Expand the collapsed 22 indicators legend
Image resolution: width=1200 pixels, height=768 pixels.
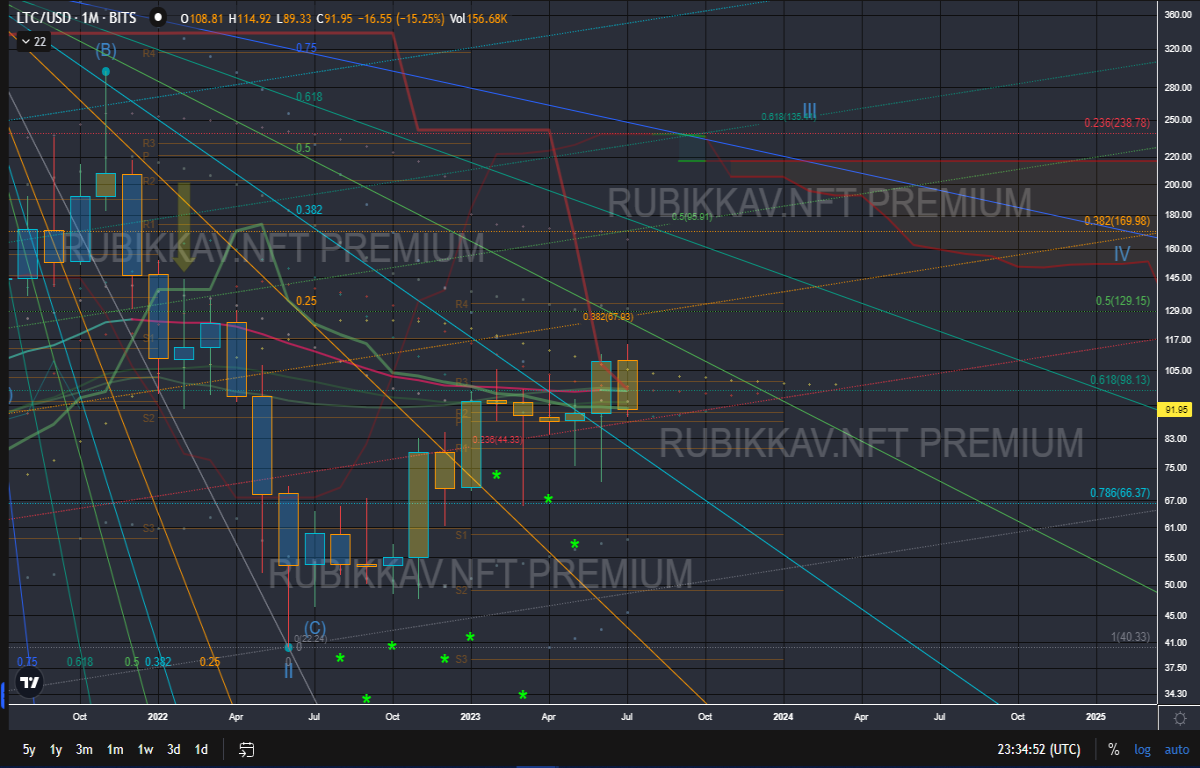coord(32,41)
